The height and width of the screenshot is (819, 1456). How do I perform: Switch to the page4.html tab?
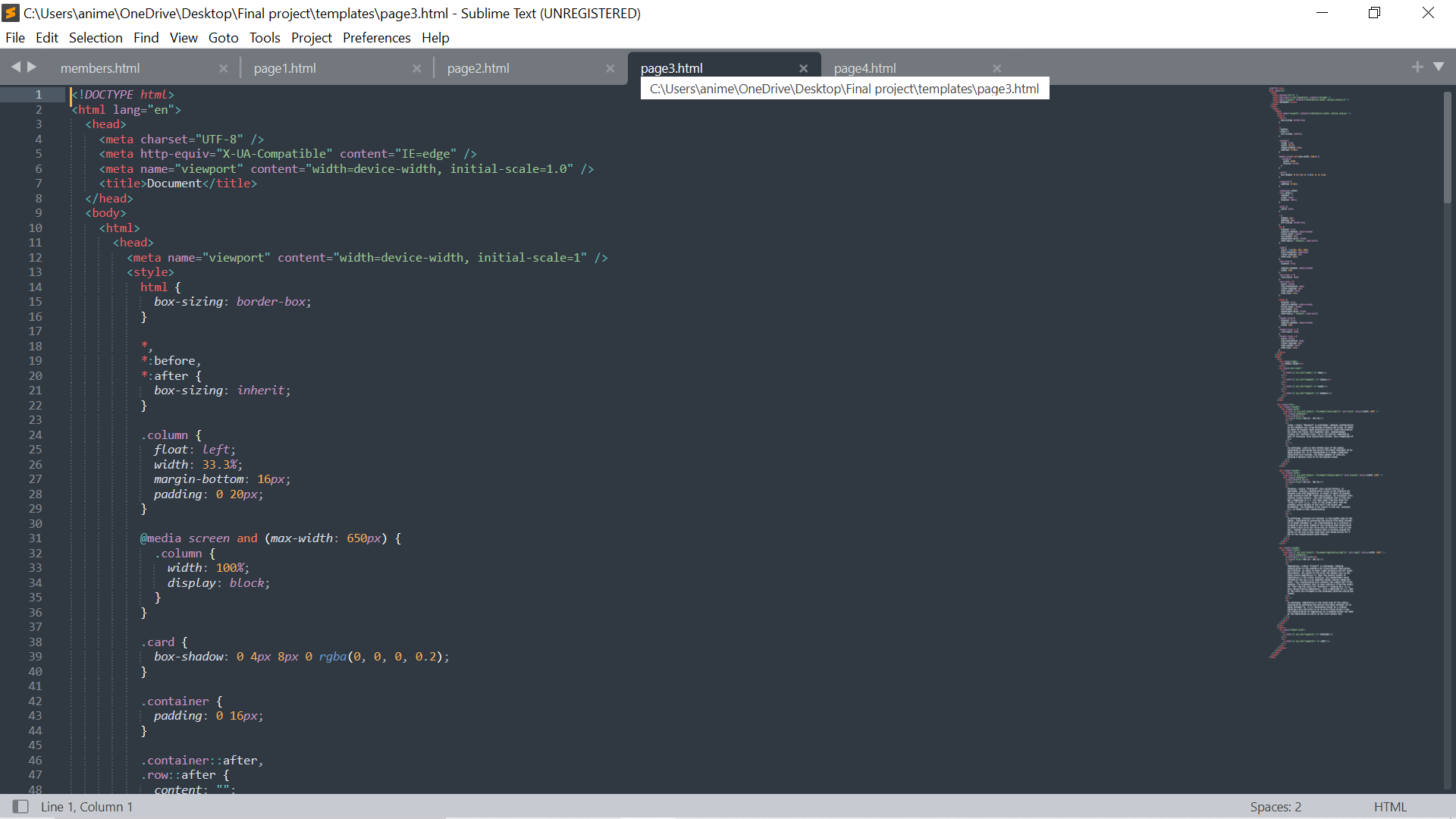tap(864, 68)
